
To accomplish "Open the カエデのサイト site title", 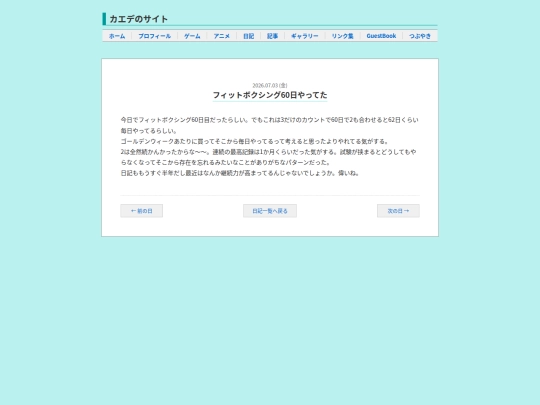I will click(x=138, y=19).
